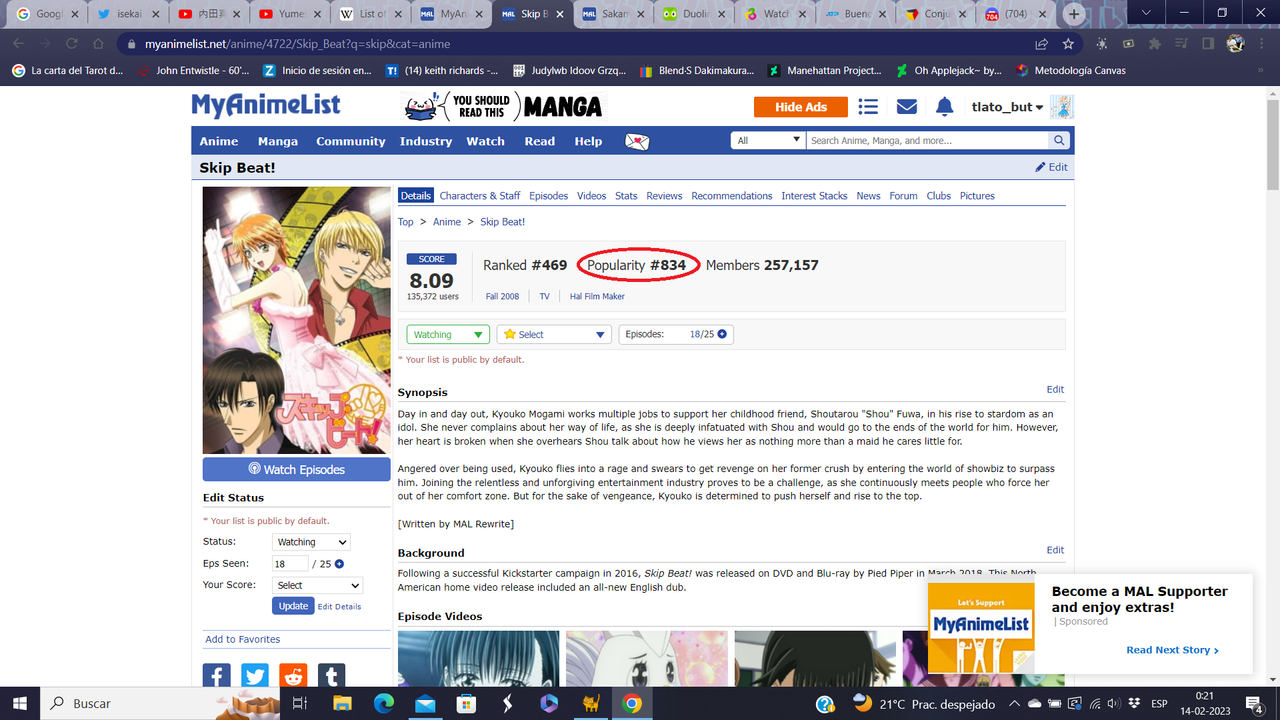
Task: Open the messages envelope icon
Action: [906, 106]
